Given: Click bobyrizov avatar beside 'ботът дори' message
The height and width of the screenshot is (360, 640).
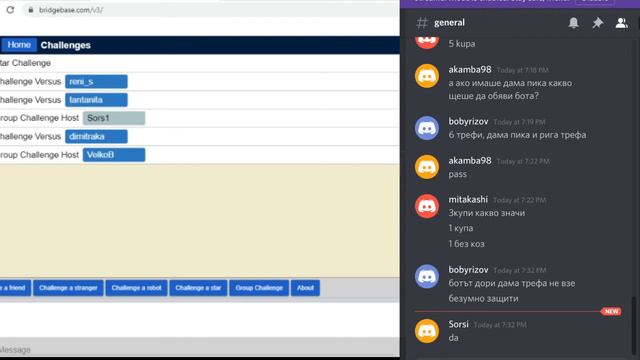Looking at the screenshot, I should click(427, 276).
